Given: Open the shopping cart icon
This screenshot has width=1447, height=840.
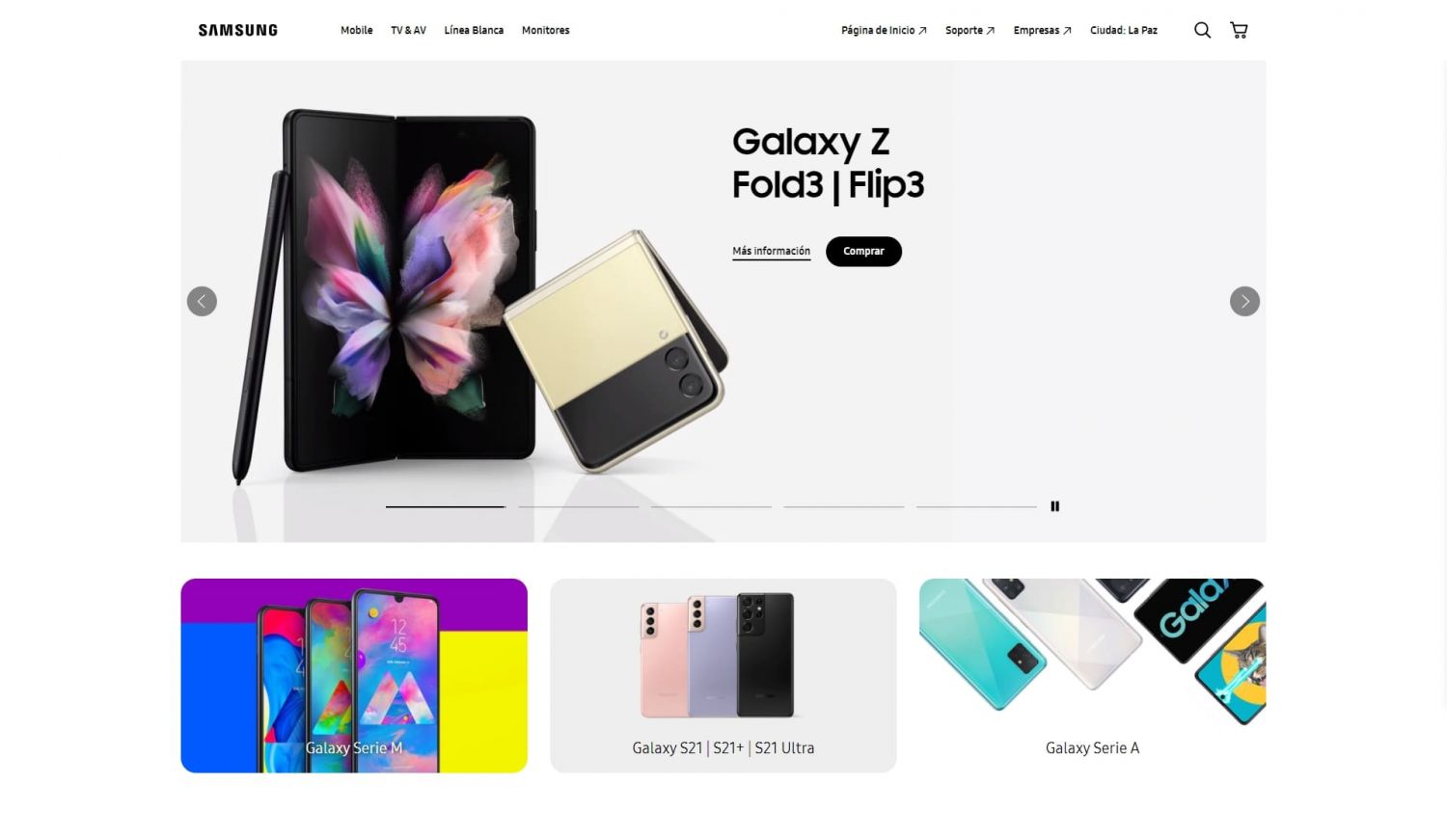Looking at the screenshot, I should coord(1239,30).
